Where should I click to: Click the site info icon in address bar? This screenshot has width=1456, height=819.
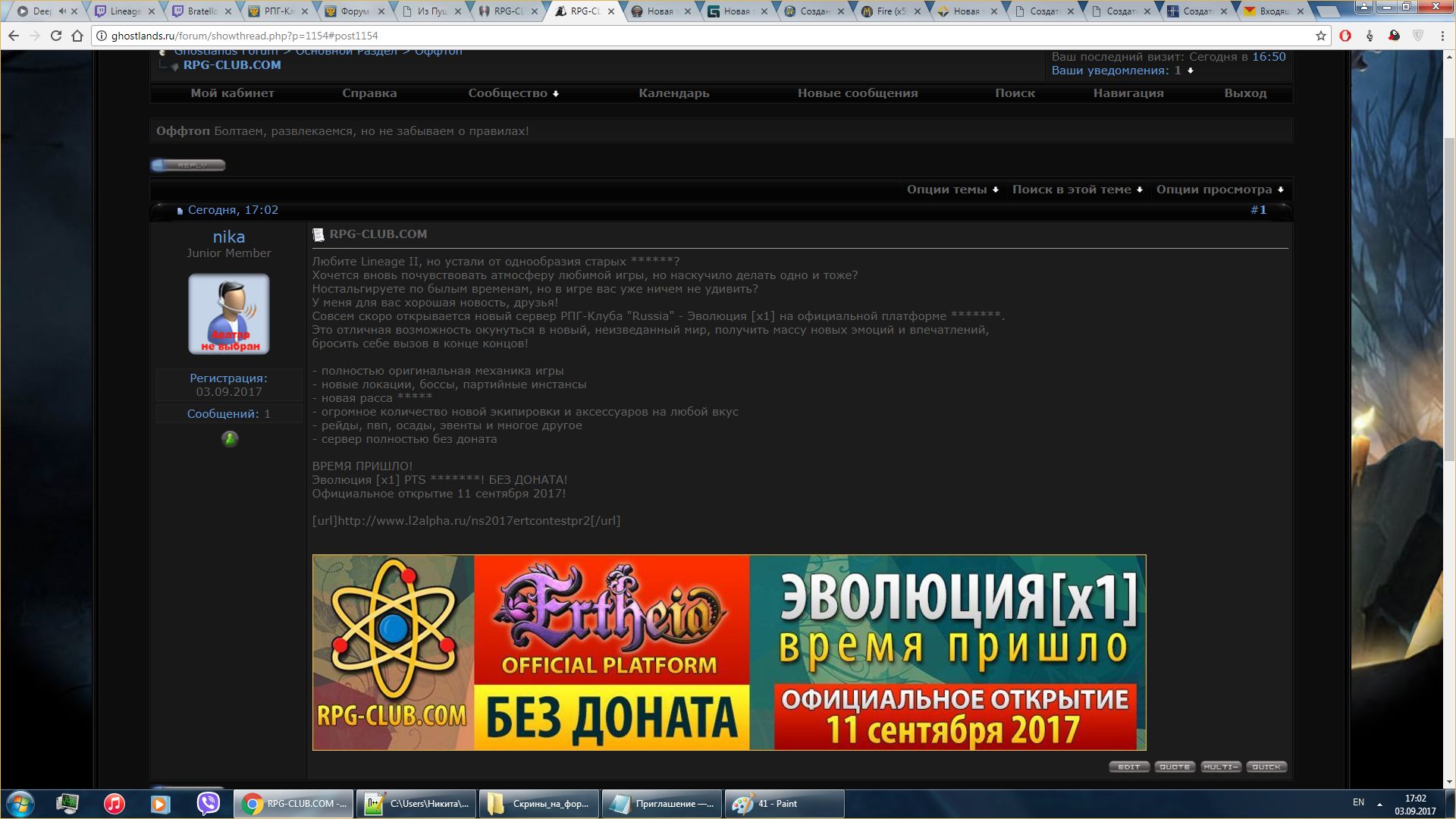102,36
